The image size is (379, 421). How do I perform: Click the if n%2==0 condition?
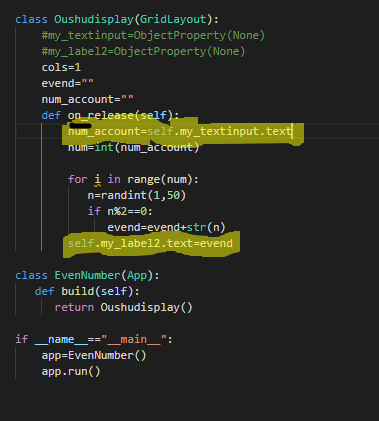click(x=120, y=211)
